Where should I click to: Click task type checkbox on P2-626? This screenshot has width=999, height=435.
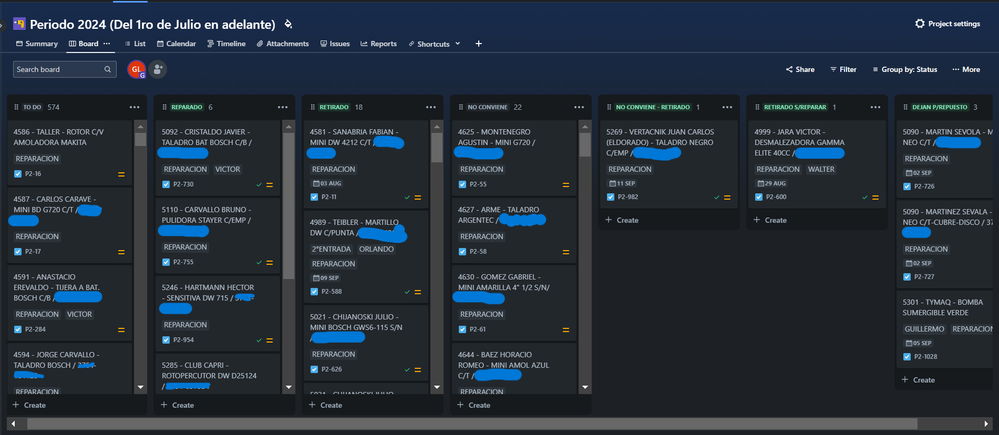pyautogui.click(x=314, y=369)
